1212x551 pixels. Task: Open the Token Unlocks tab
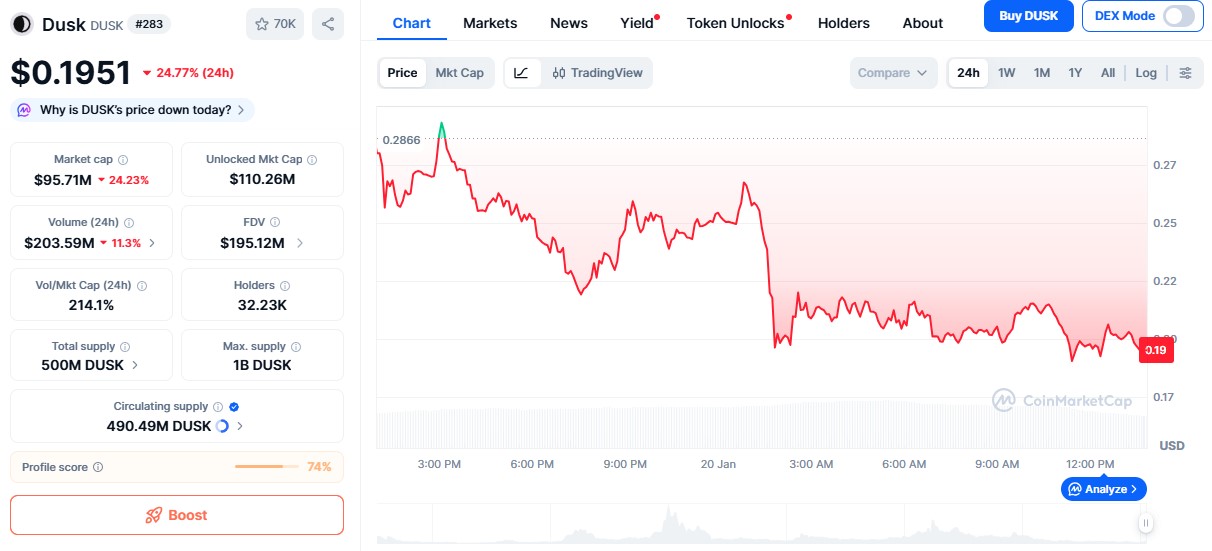coord(735,23)
